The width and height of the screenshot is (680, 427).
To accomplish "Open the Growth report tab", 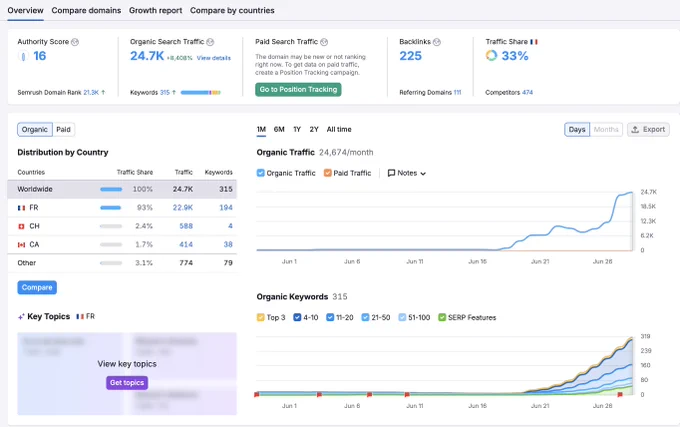I will [x=156, y=10].
